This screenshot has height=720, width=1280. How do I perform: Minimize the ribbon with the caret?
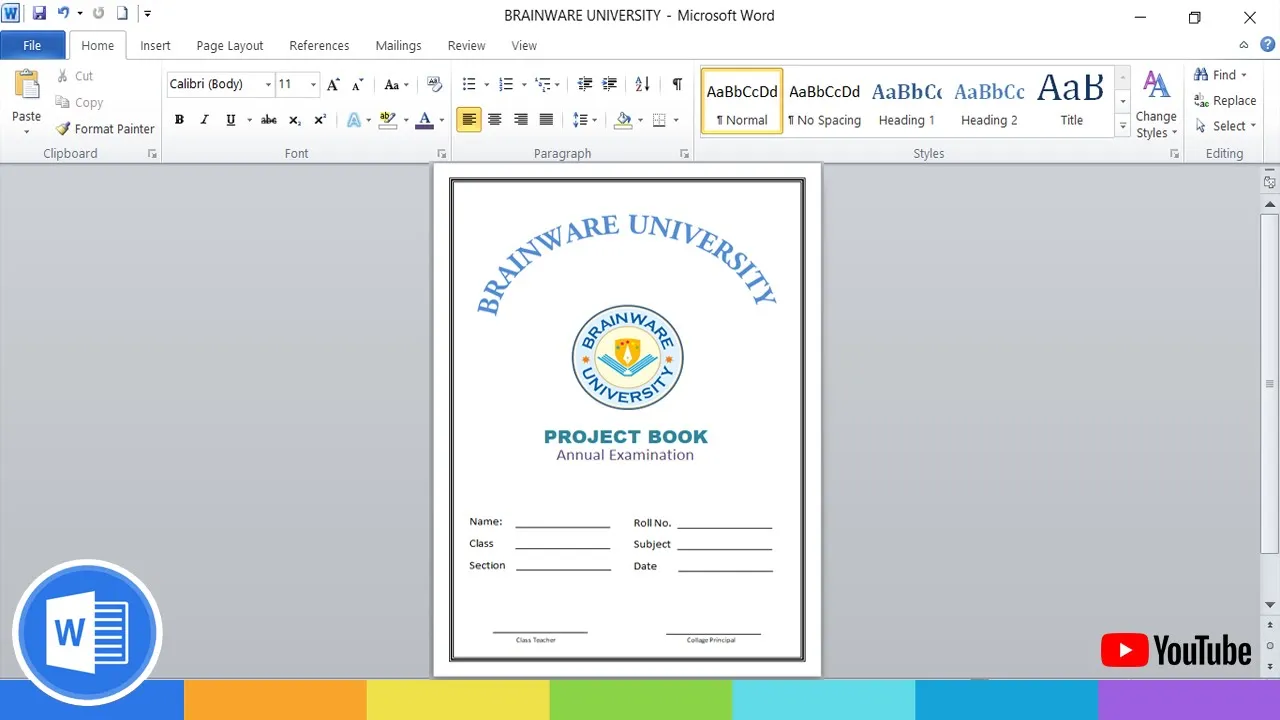tap(1244, 45)
